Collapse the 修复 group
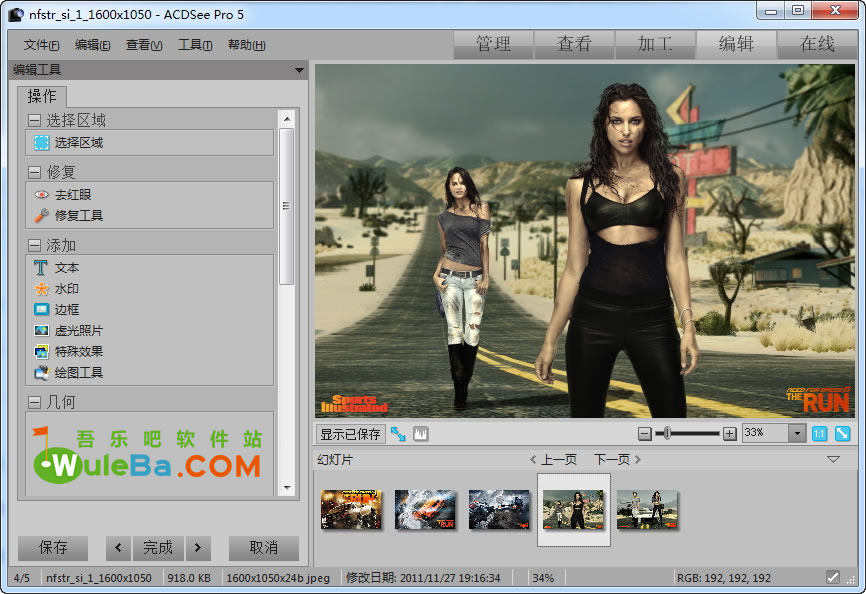Viewport: 866px width, 594px height. [34, 172]
